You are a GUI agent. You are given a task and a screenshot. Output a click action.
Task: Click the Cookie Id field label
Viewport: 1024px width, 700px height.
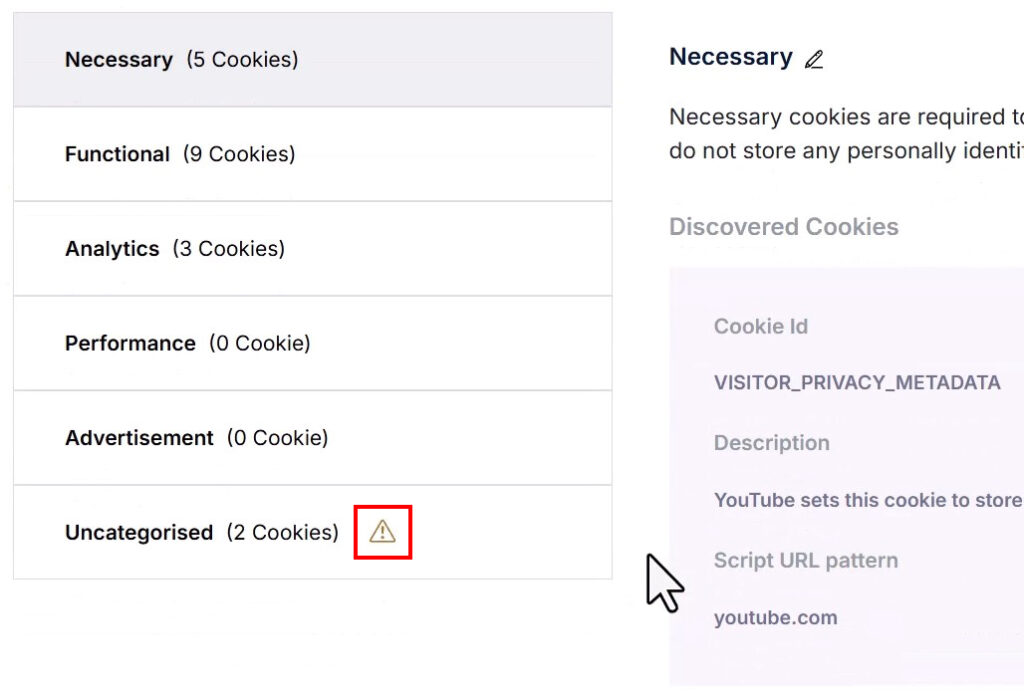(760, 327)
